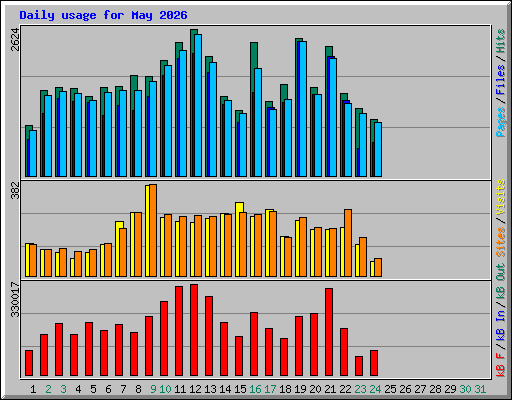Click the red kB bar for day 23
The image size is (512, 400).
pos(359,366)
